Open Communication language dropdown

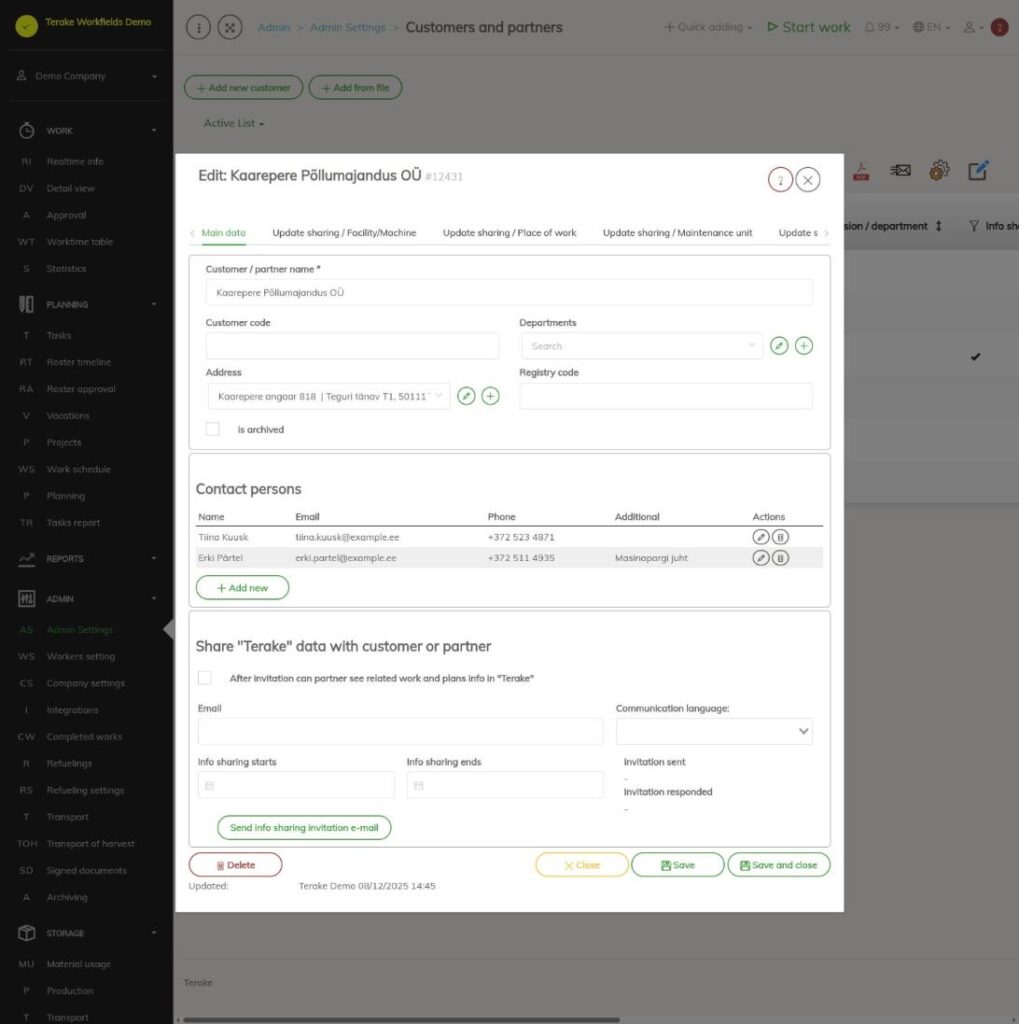714,731
